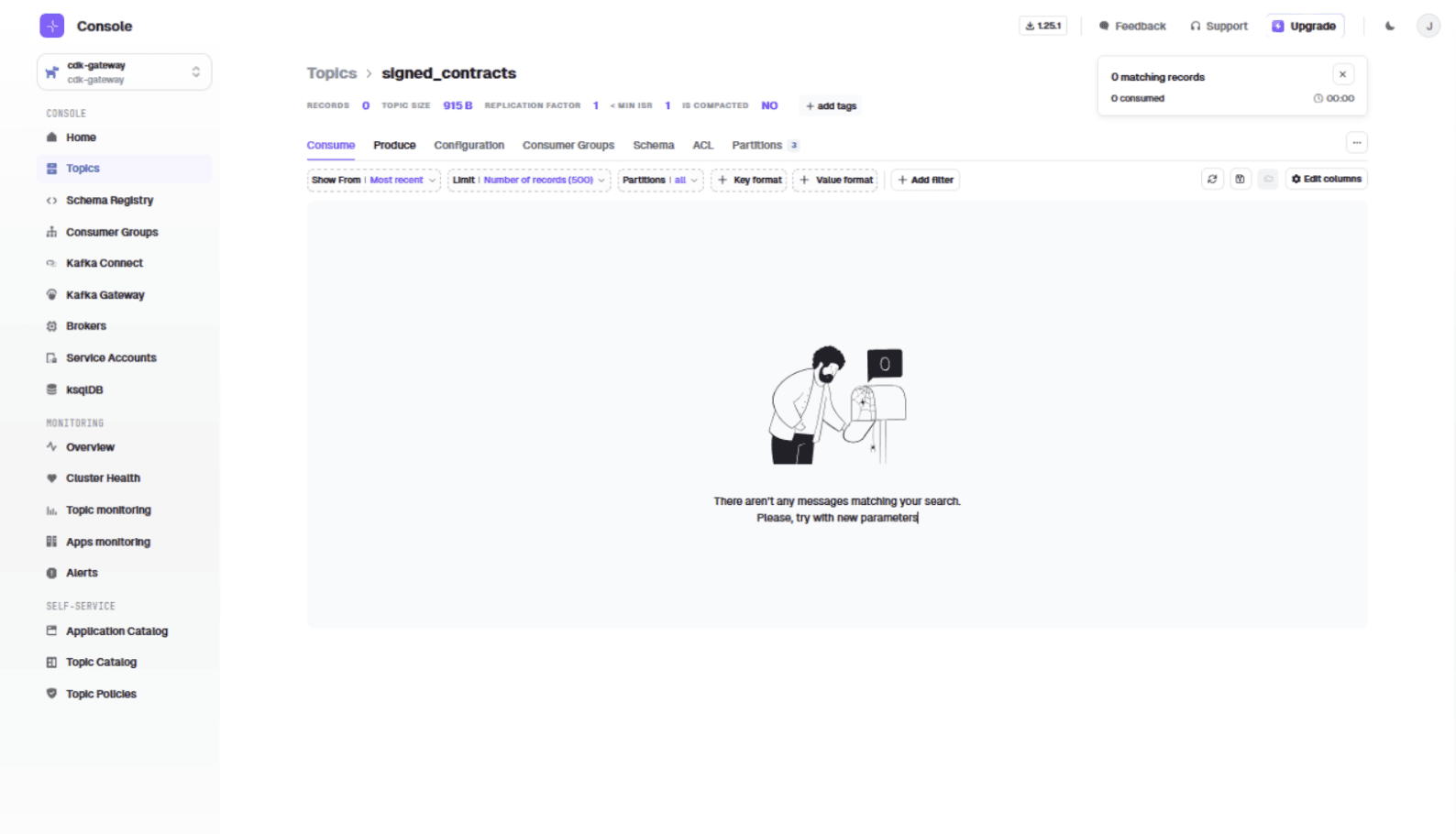
Task: Open ksqlDB from the sidebar
Action: [x=83, y=390]
